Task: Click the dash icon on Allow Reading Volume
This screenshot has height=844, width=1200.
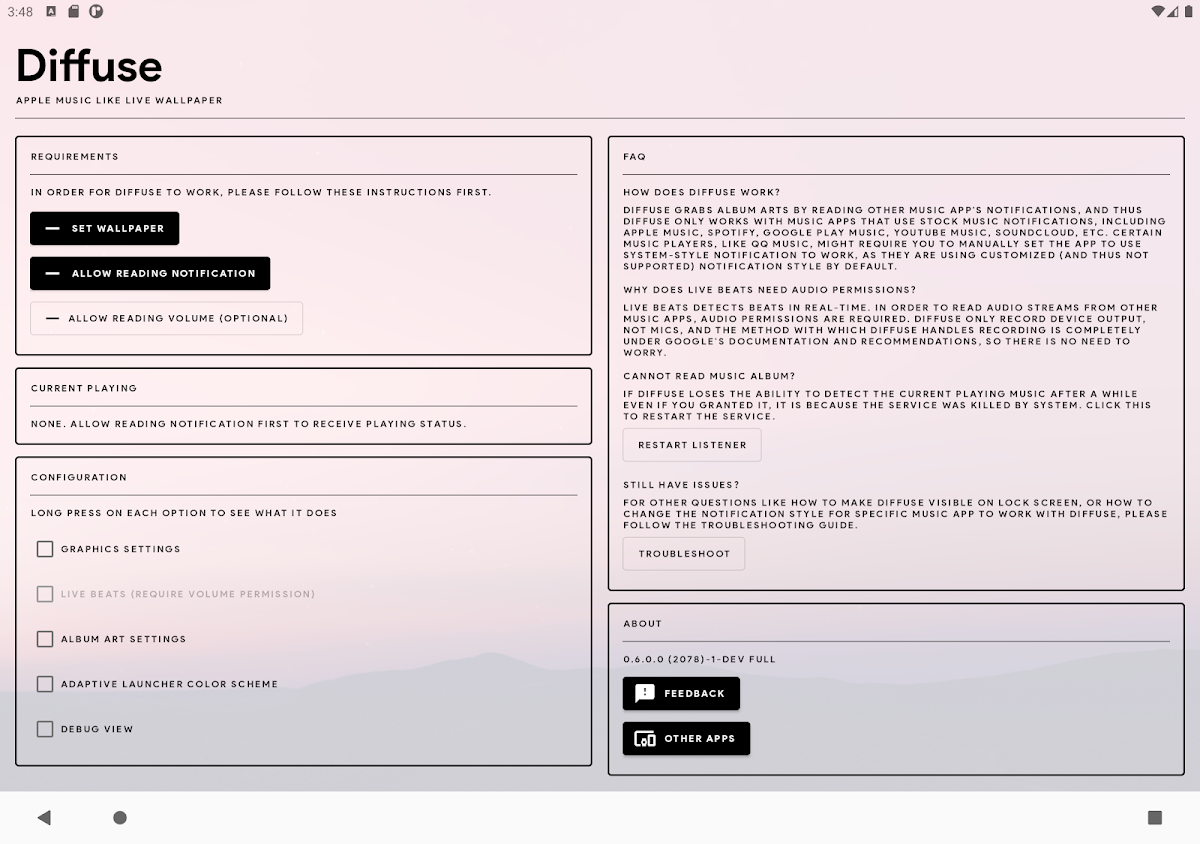Action: point(53,319)
